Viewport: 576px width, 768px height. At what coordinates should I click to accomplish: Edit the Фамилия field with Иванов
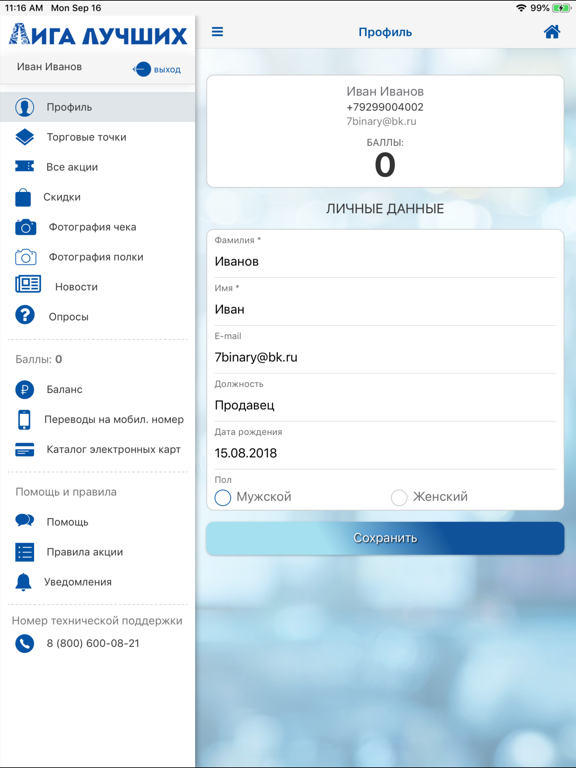coord(385,262)
